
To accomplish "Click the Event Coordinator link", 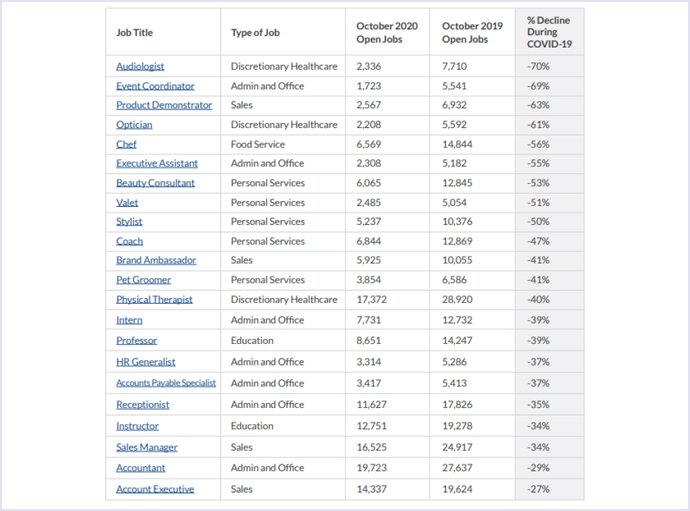I will click(x=155, y=86).
